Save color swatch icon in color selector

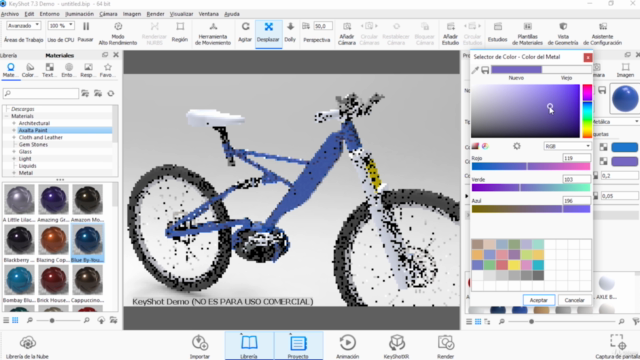pyautogui.click(x=485, y=70)
